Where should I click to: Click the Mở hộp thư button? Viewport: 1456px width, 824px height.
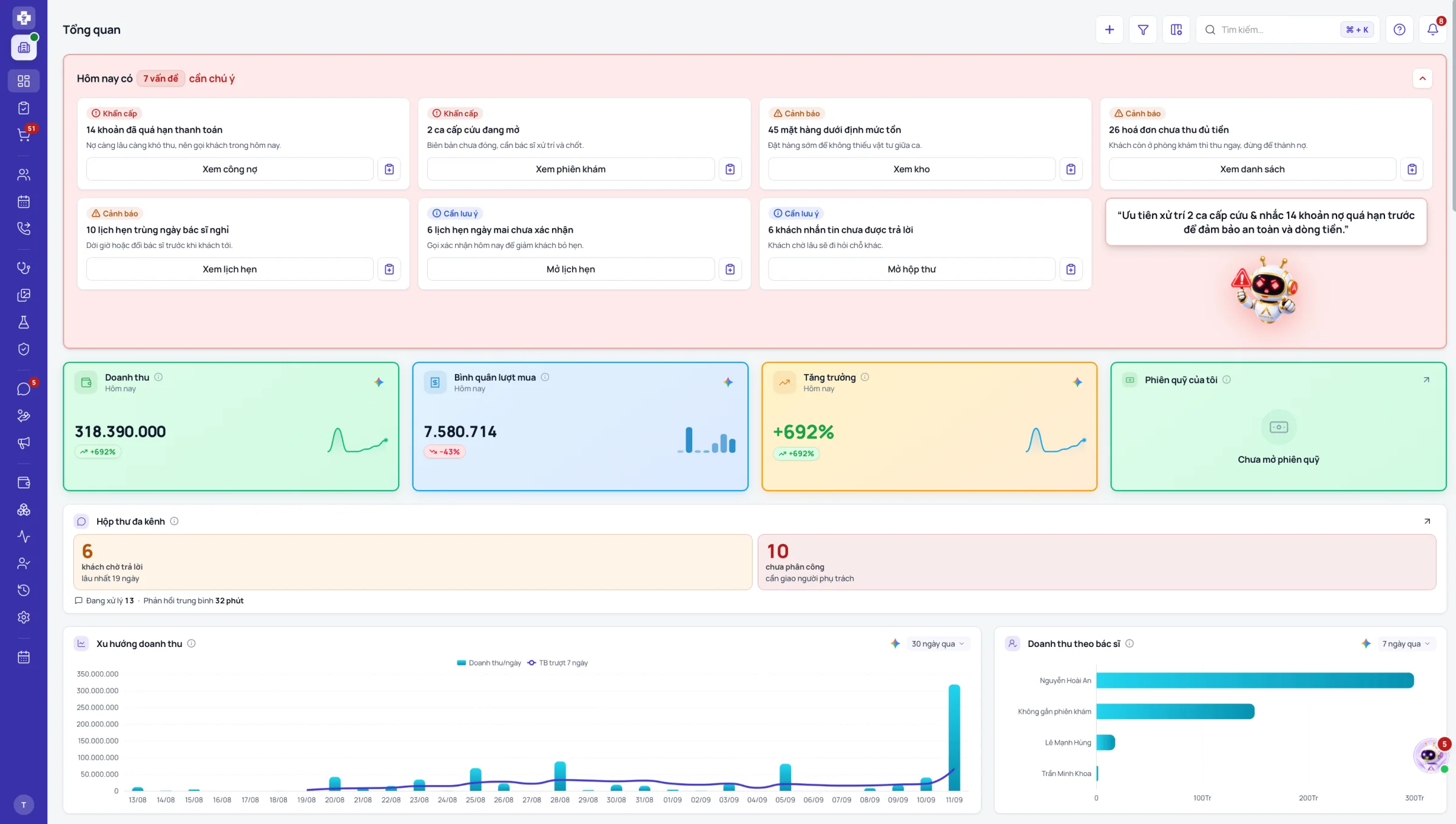[911, 269]
